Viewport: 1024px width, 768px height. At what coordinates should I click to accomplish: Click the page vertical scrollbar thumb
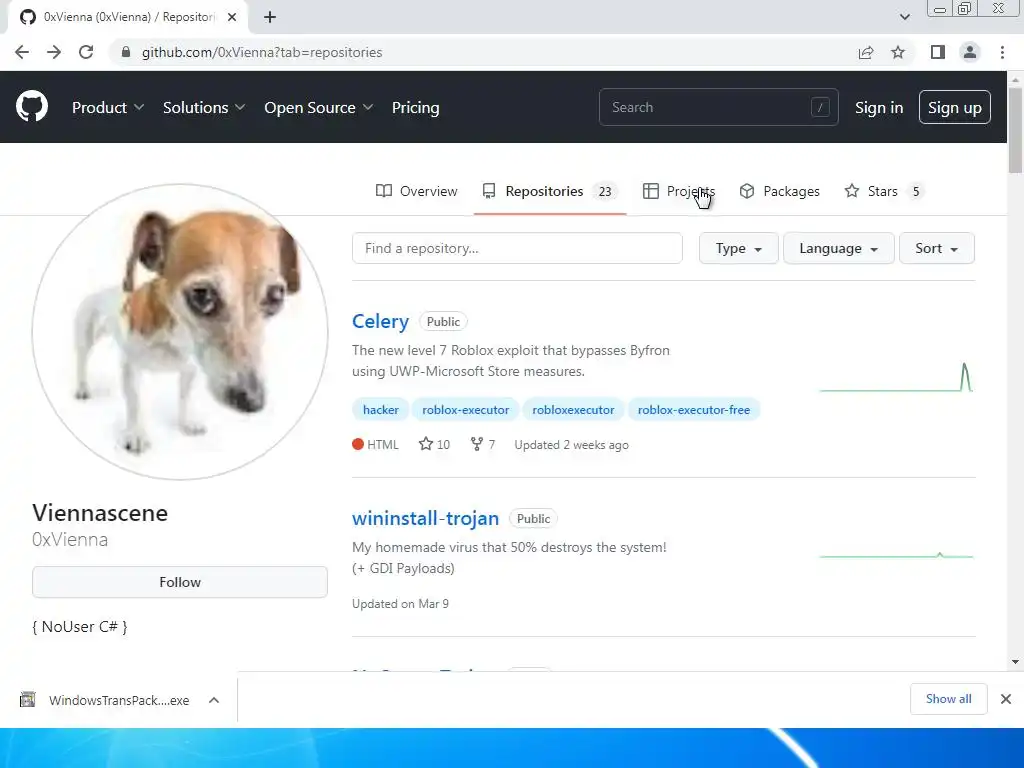(x=1015, y=131)
